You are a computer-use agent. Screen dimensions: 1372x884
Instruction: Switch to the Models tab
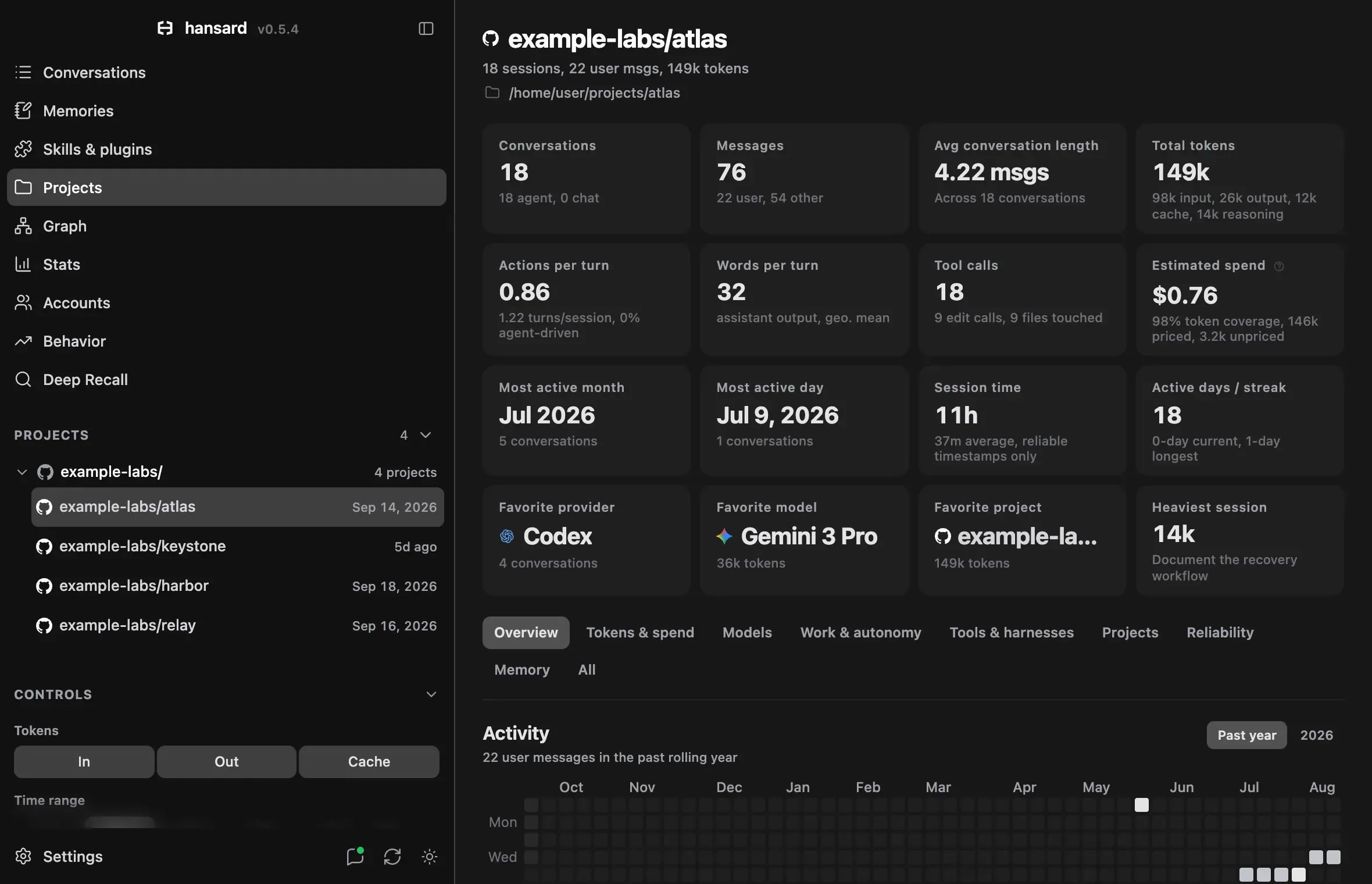tap(747, 632)
